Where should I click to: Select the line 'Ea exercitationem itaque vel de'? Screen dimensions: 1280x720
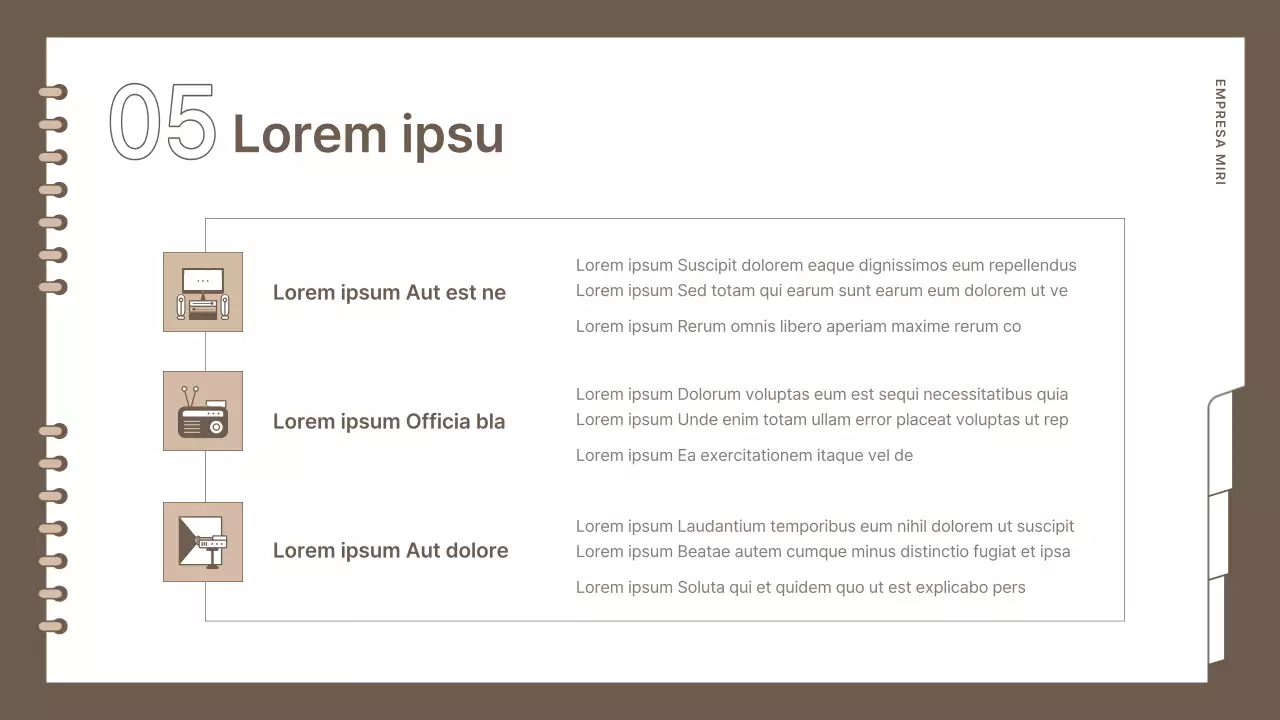(744, 456)
